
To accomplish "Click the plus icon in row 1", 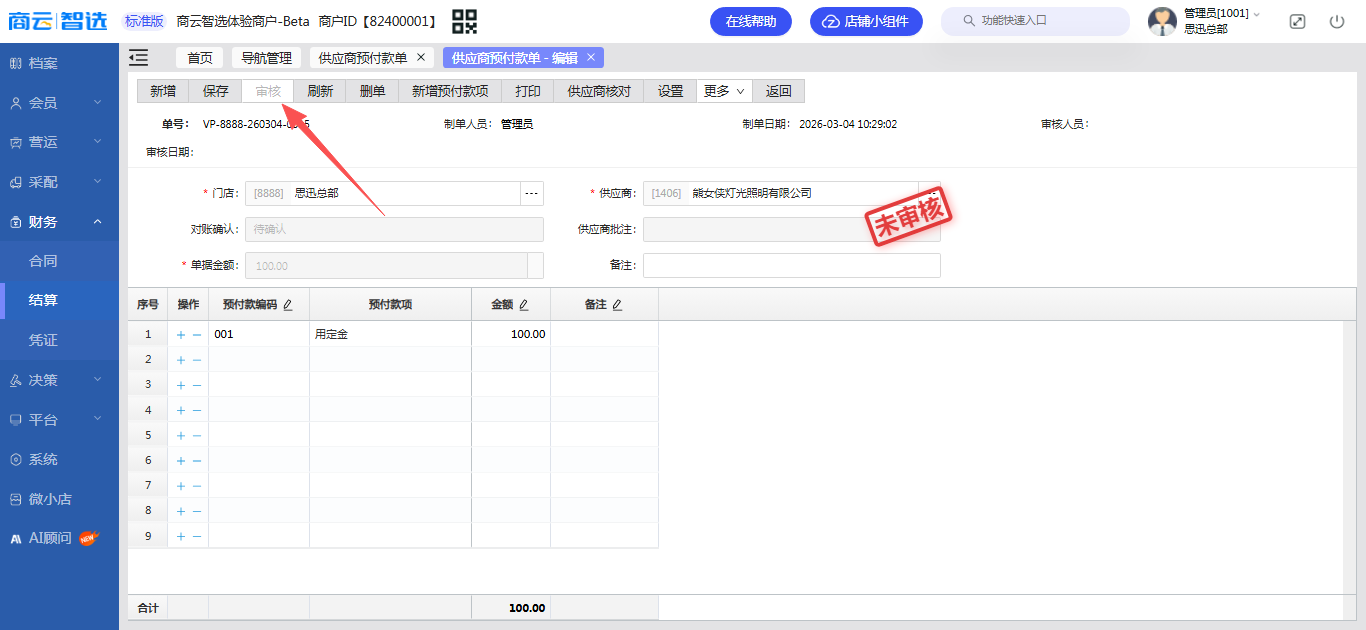I will [x=181, y=335].
